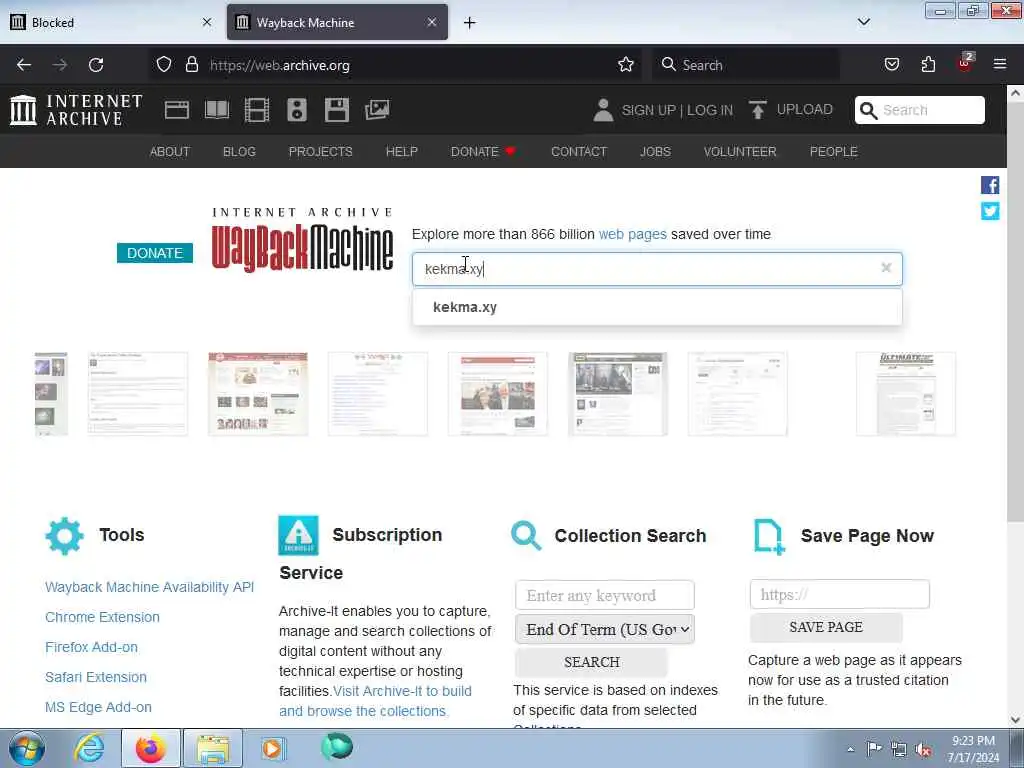Select the kekma.xy suggestion
Viewport: 1024px width, 768px height.
pyautogui.click(x=657, y=307)
